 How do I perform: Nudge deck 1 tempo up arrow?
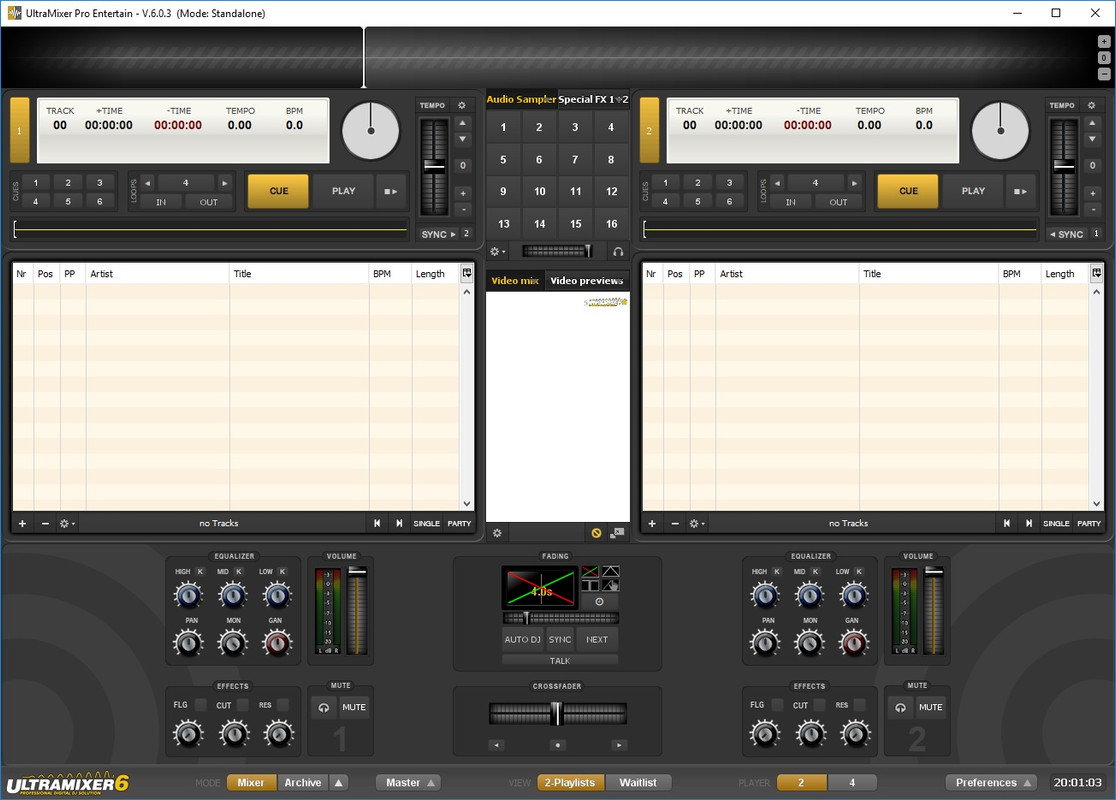click(463, 122)
